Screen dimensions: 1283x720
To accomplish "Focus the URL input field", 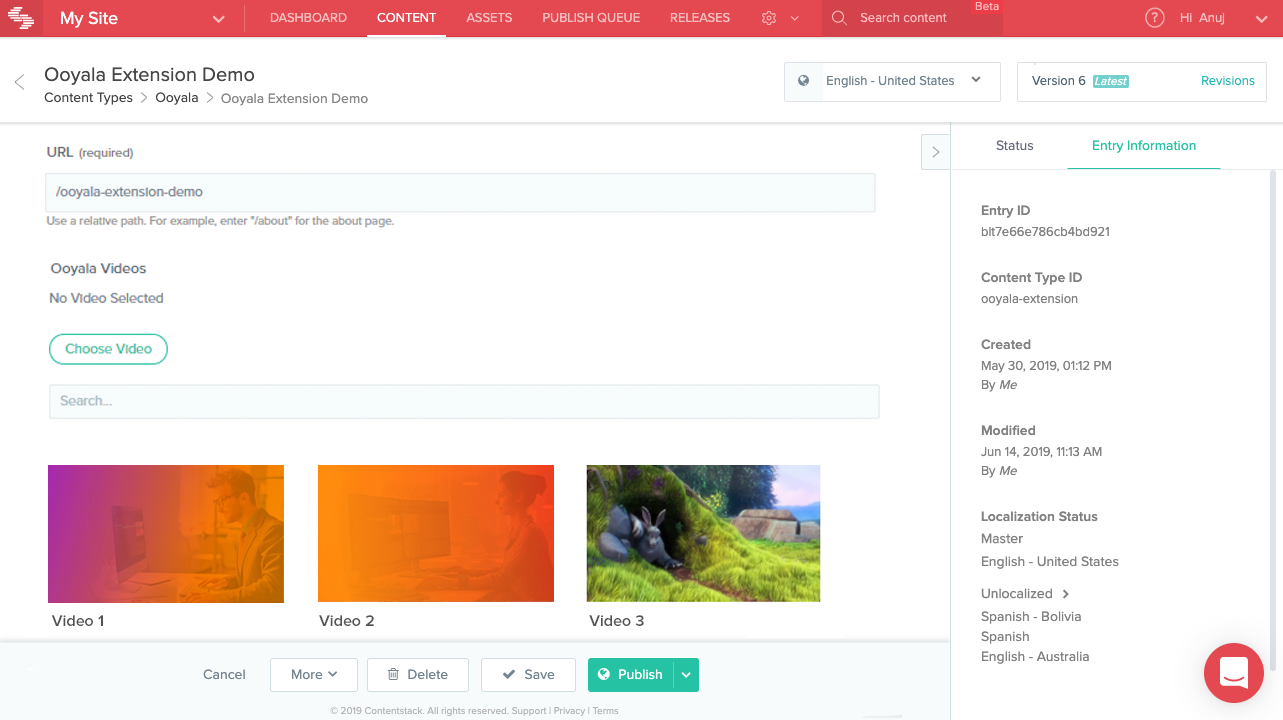I will click(461, 192).
